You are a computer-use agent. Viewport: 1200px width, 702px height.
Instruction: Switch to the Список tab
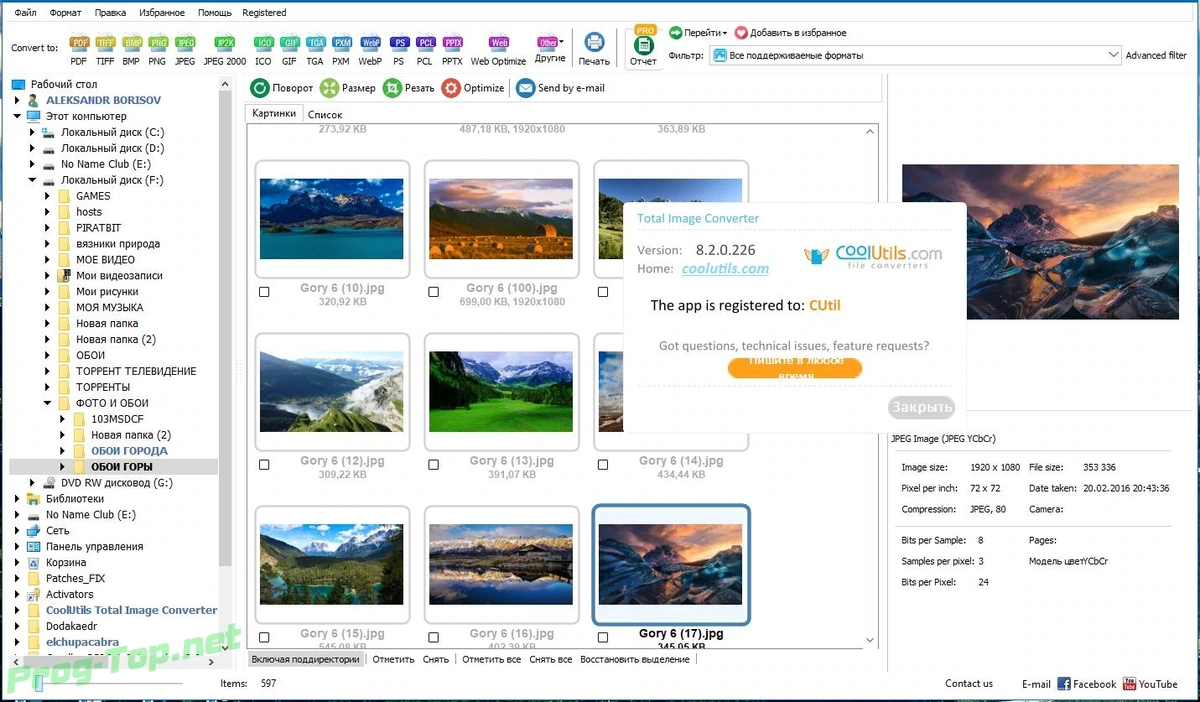(325, 115)
